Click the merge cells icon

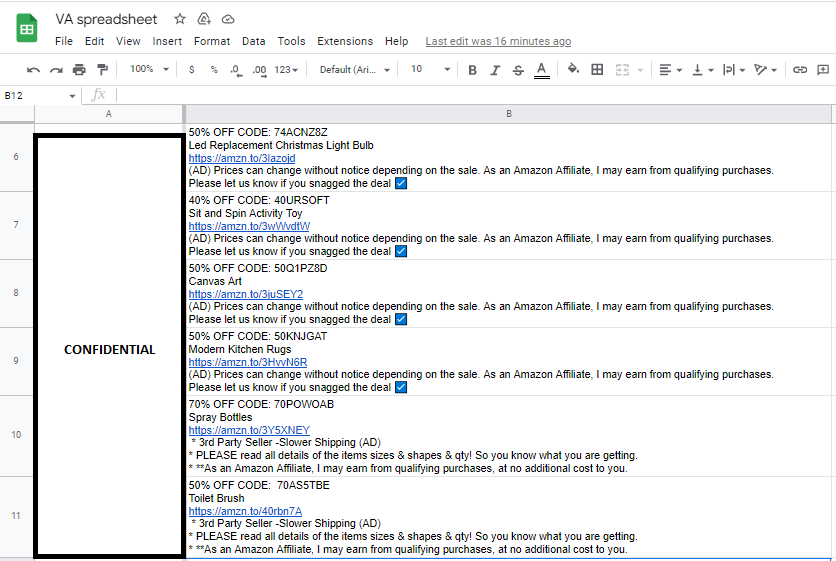(x=622, y=70)
